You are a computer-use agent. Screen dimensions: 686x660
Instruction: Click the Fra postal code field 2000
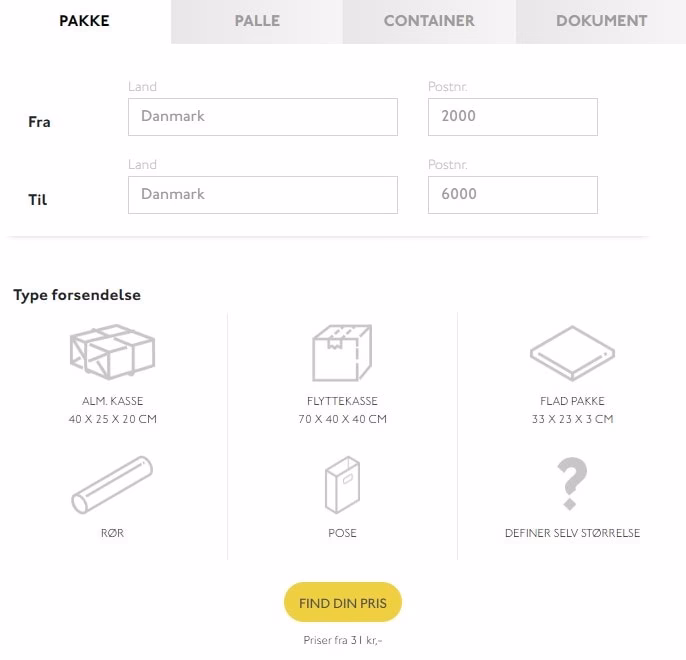512,117
